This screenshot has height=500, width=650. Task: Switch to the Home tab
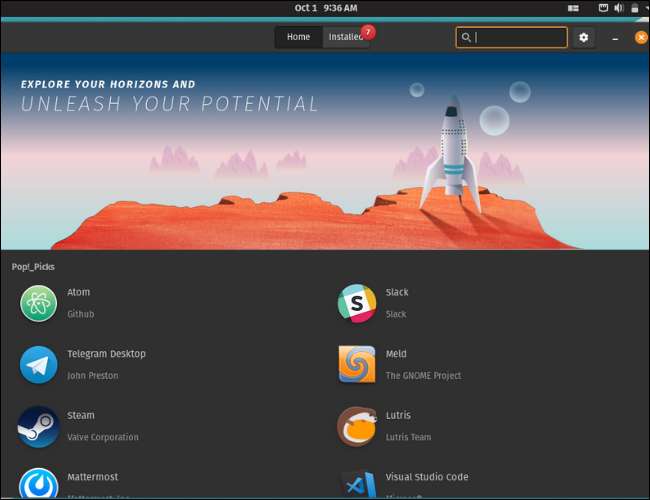point(298,37)
